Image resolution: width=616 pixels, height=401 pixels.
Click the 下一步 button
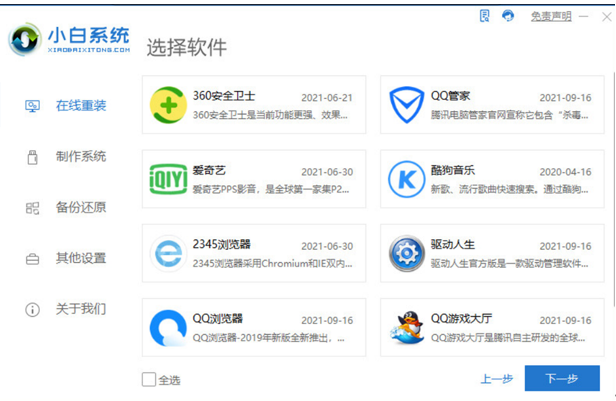pyautogui.click(x=562, y=378)
